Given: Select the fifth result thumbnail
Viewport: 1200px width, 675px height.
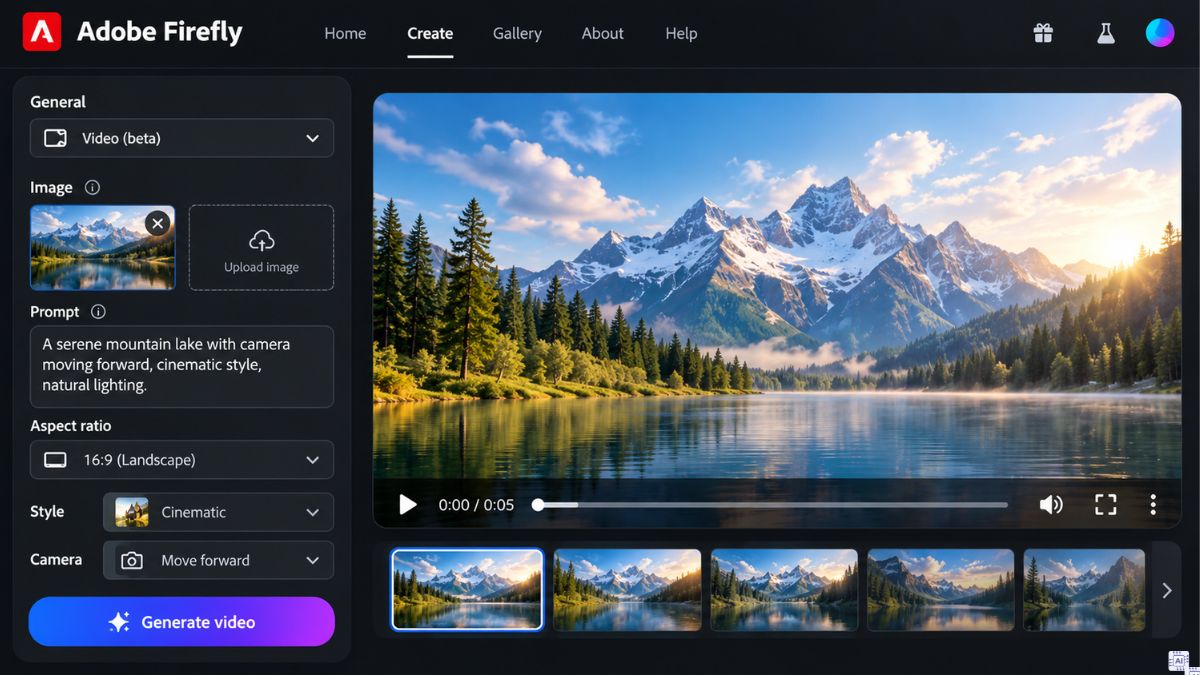Looking at the screenshot, I should (x=1084, y=590).
